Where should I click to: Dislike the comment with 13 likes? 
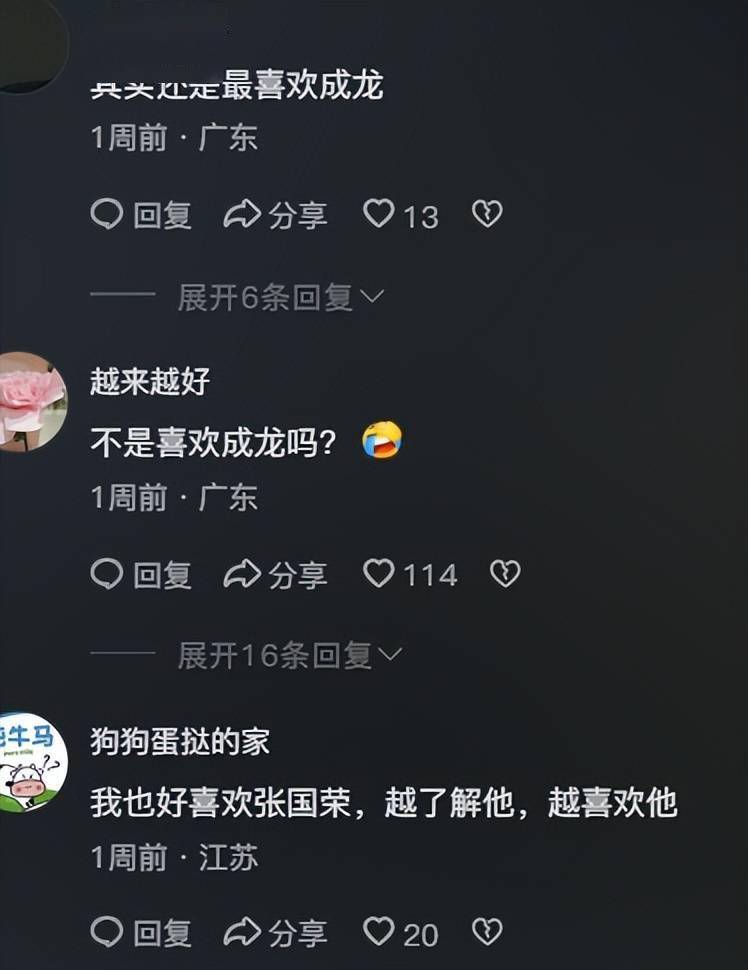pos(487,214)
